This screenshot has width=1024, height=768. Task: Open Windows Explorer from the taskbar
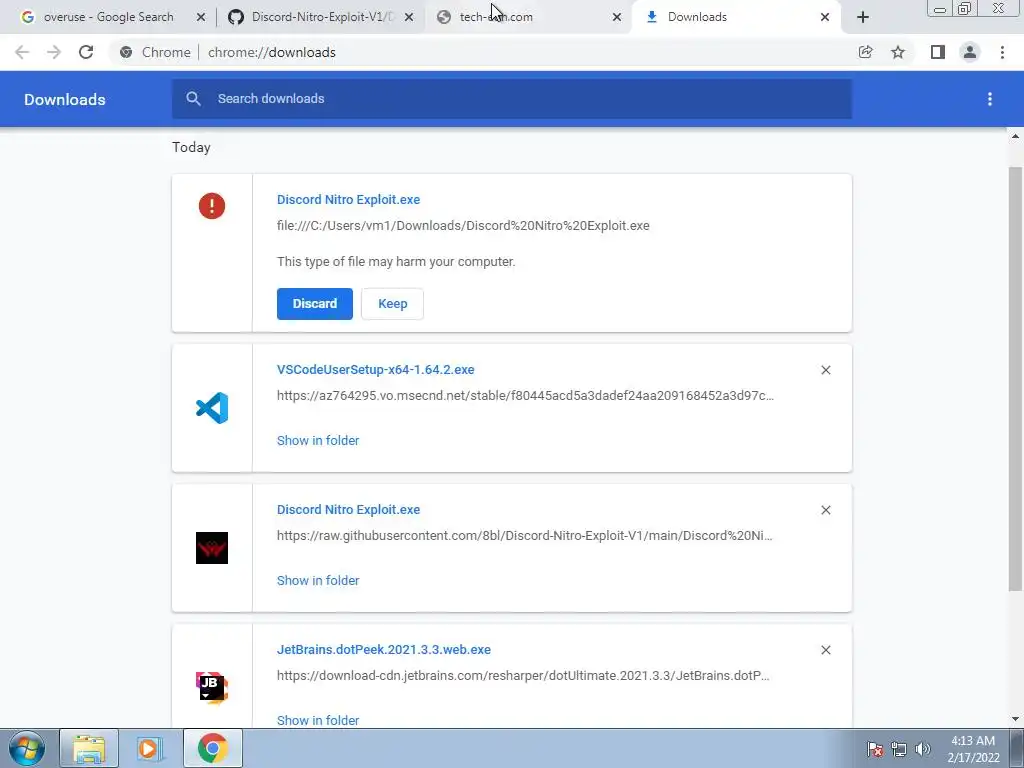[x=89, y=748]
